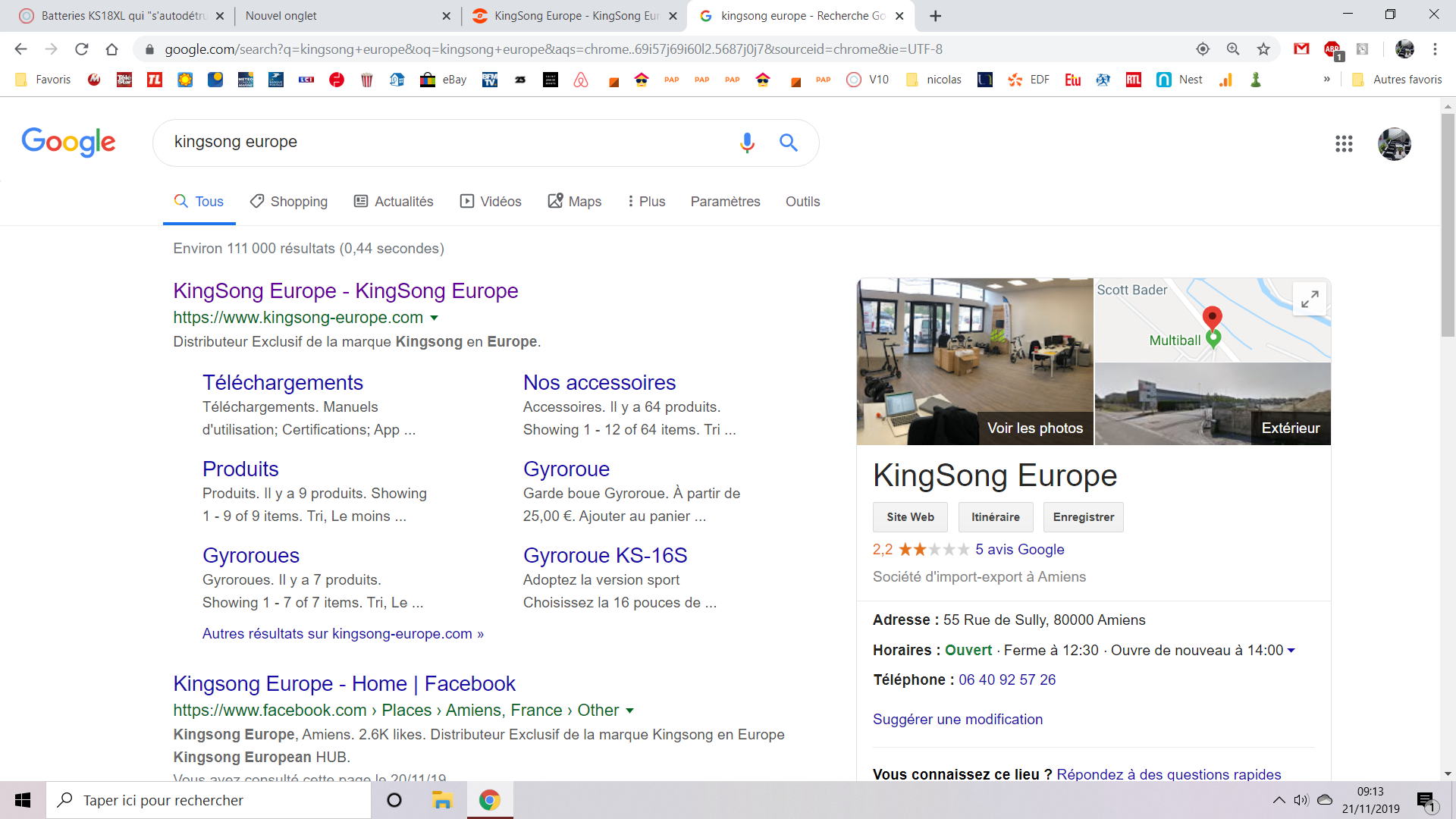Open the EDF bookmark
This screenshot has width=1456, height=819.
1028,80
